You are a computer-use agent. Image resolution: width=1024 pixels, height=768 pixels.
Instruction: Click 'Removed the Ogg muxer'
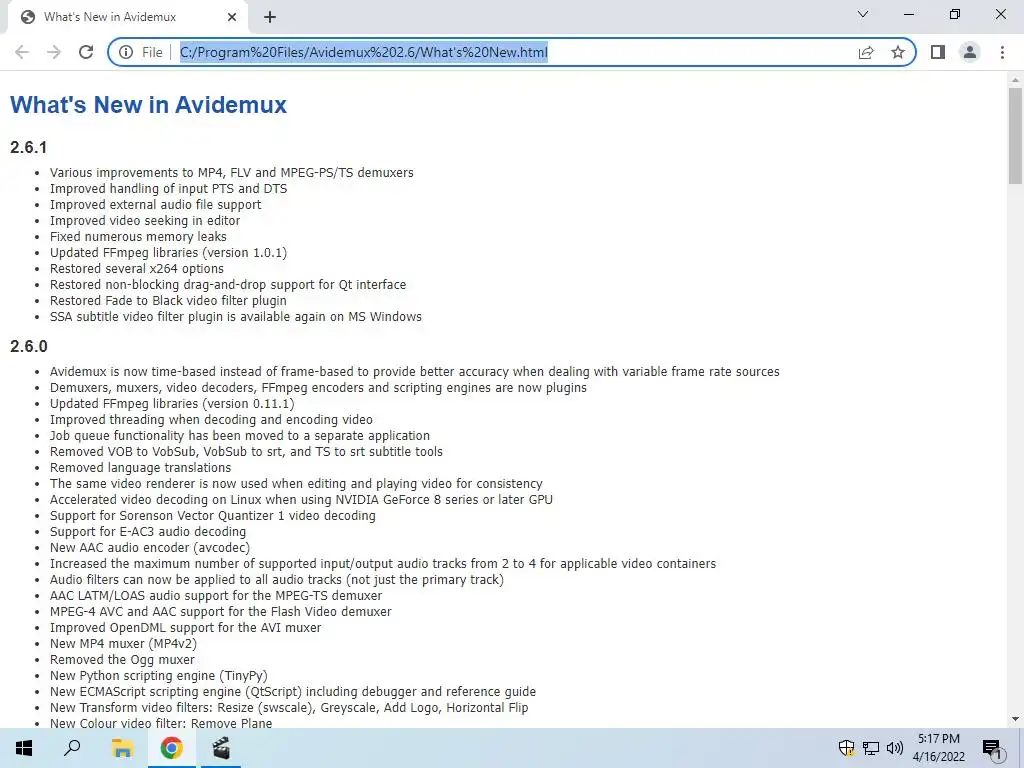pos(122,660)
